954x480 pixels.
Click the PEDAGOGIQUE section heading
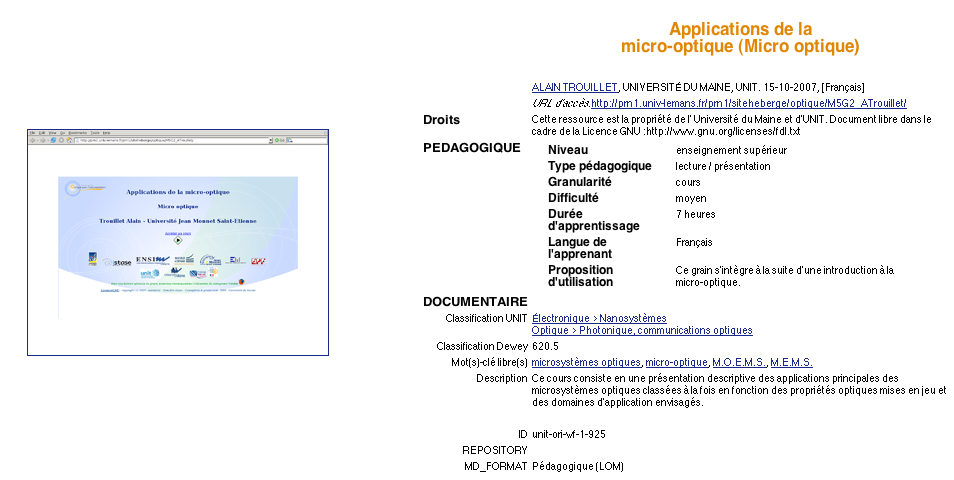click(x=472, y=148)
